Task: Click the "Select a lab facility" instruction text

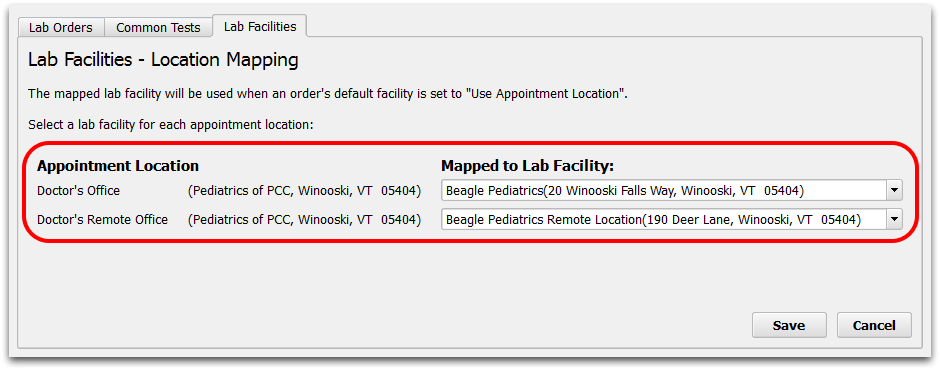Action: [x=171, y=125]
